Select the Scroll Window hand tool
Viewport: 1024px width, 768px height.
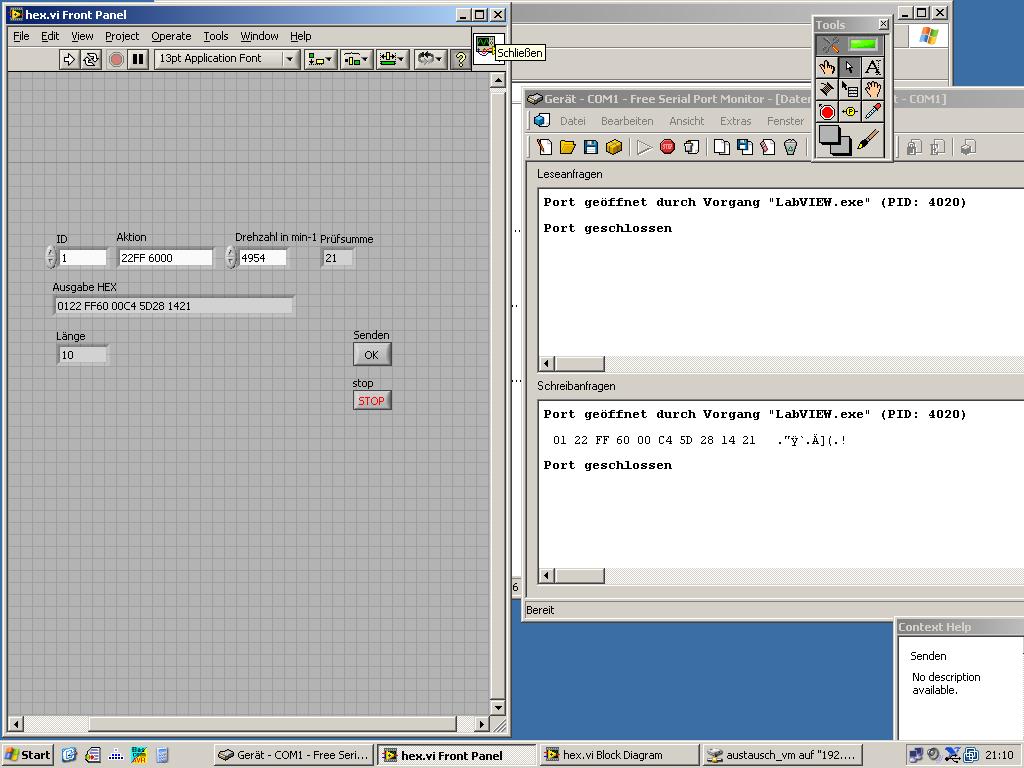(872, 89)
